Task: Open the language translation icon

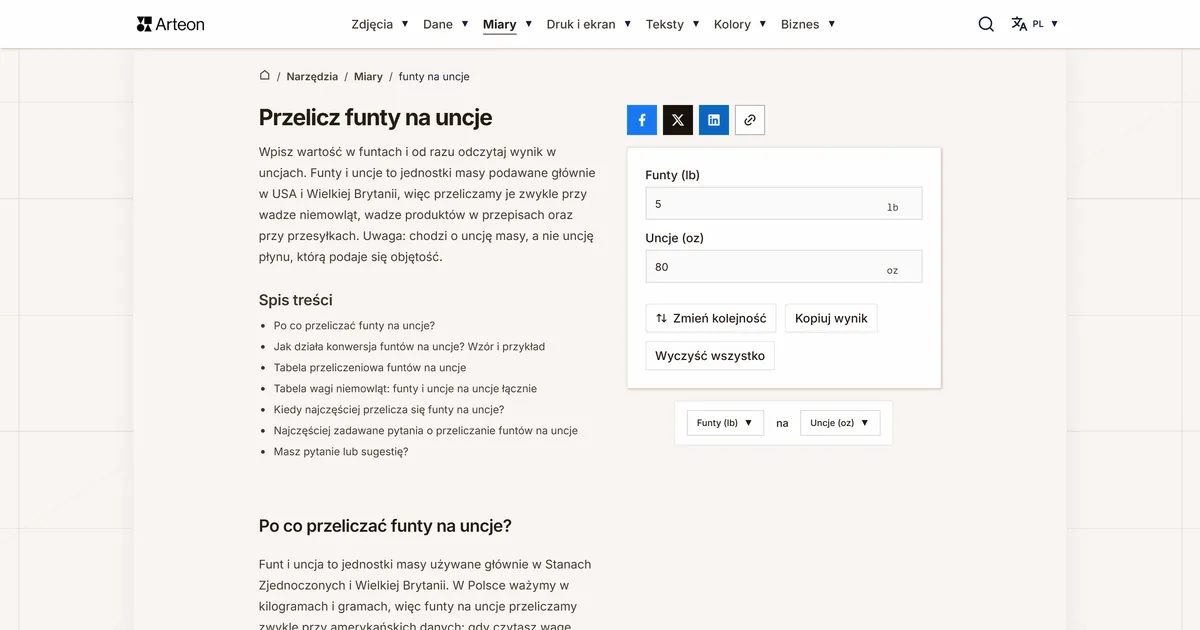Action: (1019, 24)
